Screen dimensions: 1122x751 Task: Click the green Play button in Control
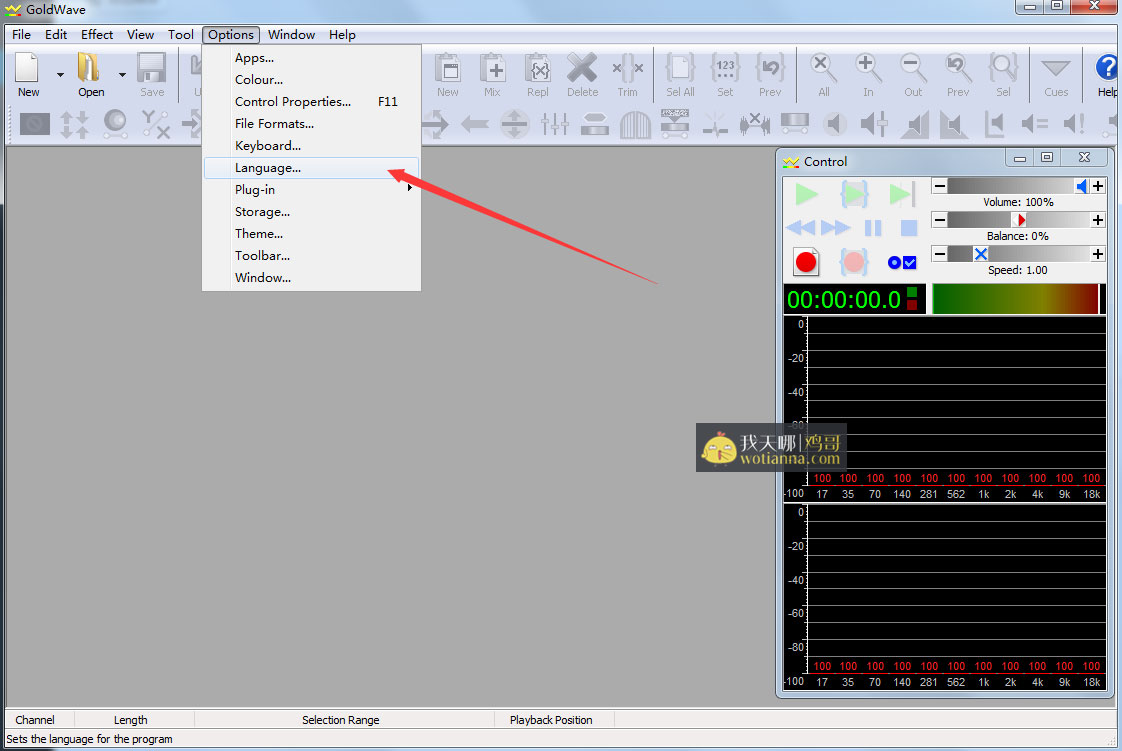click(x=806, y=194)
